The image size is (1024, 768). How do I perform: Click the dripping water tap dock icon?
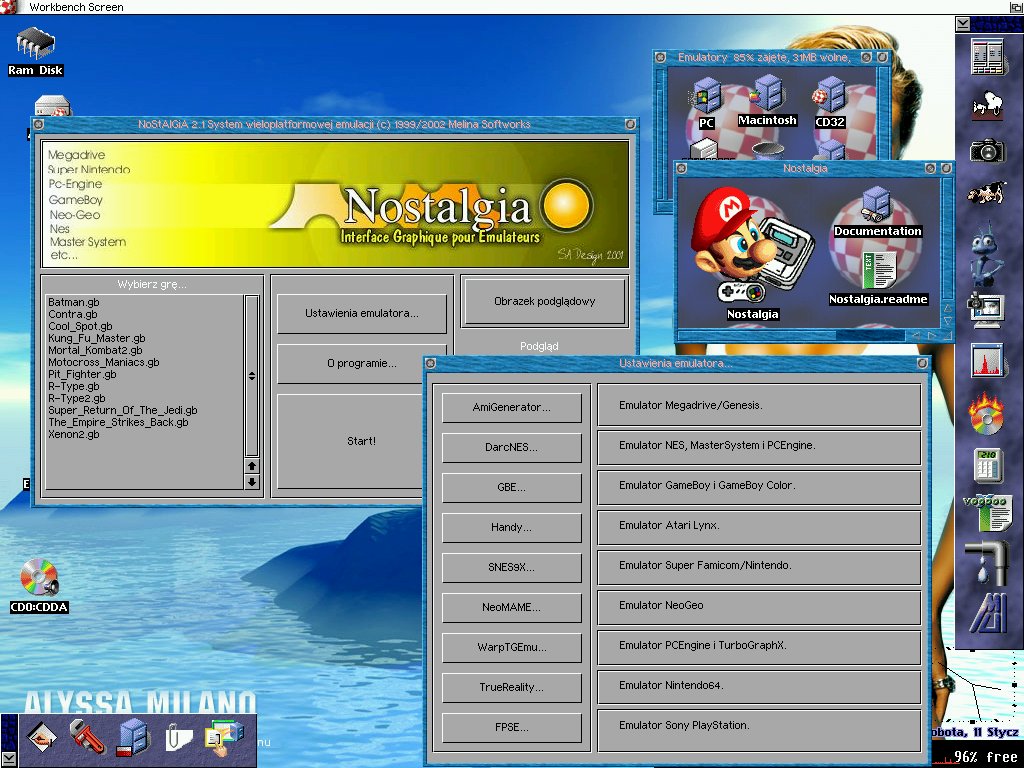coord(986,562)
